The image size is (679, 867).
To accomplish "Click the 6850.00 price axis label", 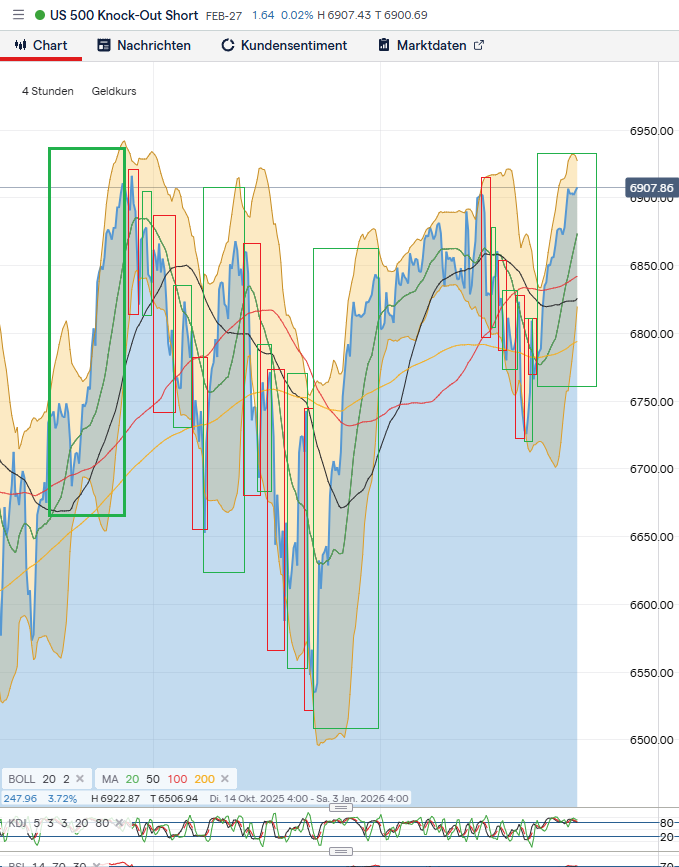I will pyautogui.click(x=651, y=266).
